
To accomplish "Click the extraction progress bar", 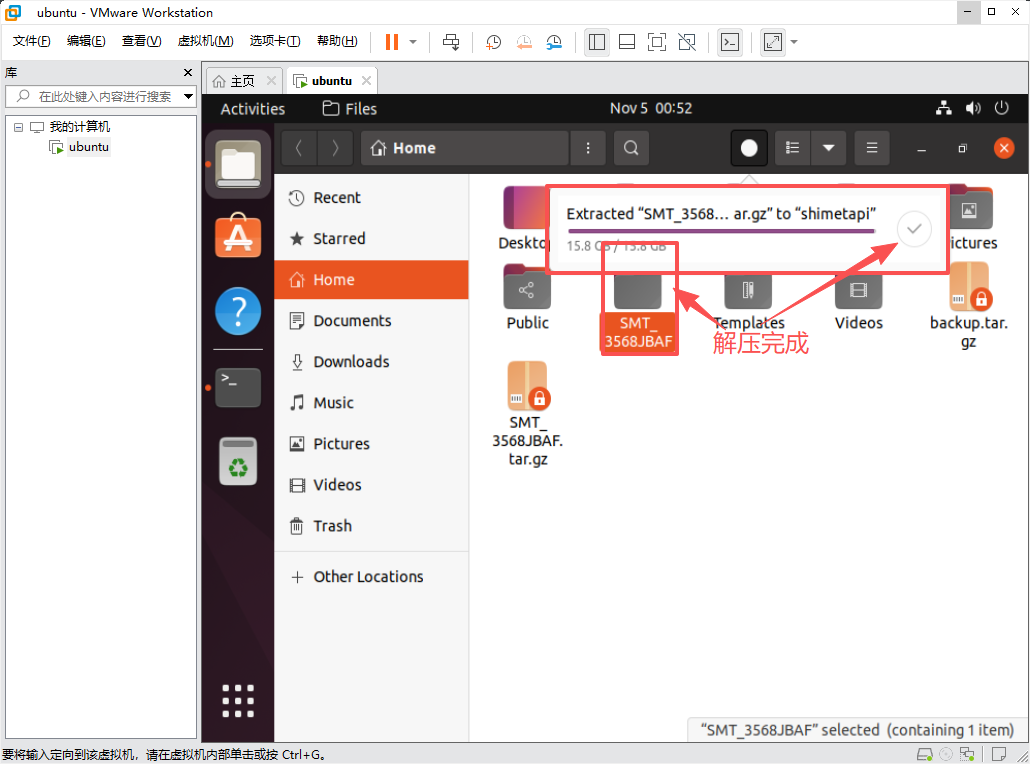I will coord(720,231).
